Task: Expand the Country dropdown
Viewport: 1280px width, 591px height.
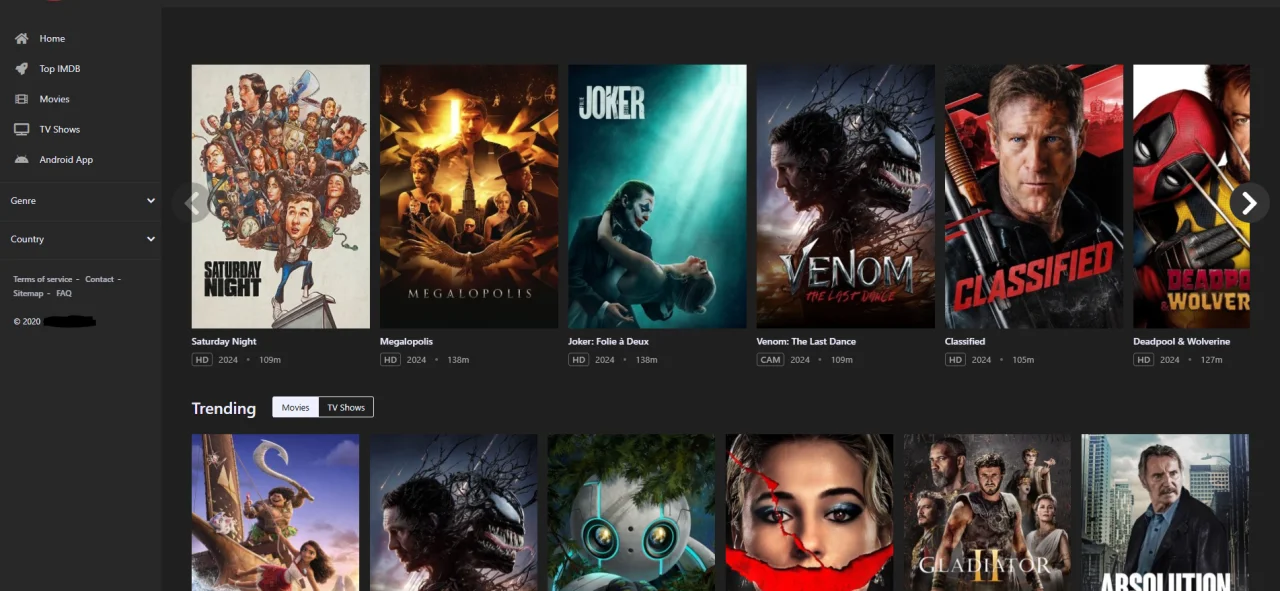Action: 81,239
